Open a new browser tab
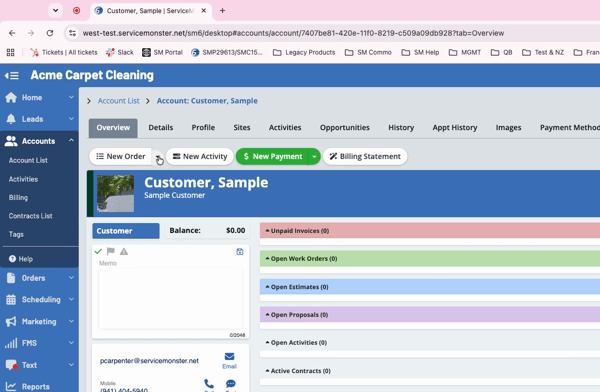This screenshot has width=600, height=392. tap(222, 11)
